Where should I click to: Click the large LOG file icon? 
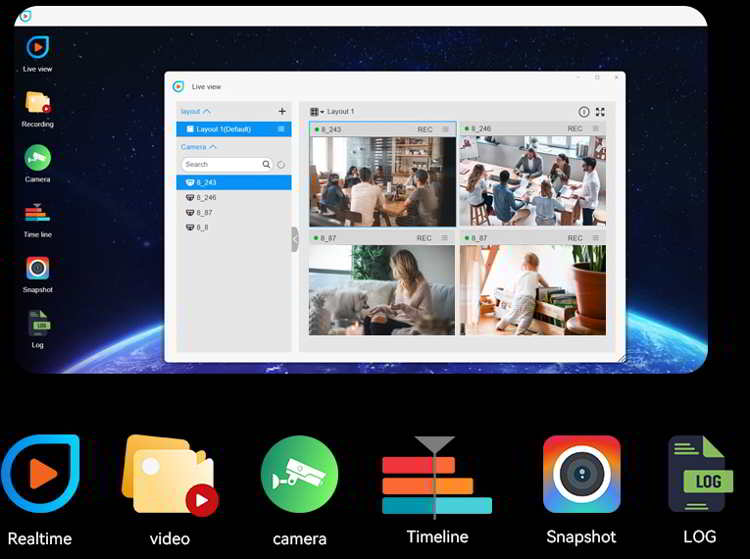[700, 474]
